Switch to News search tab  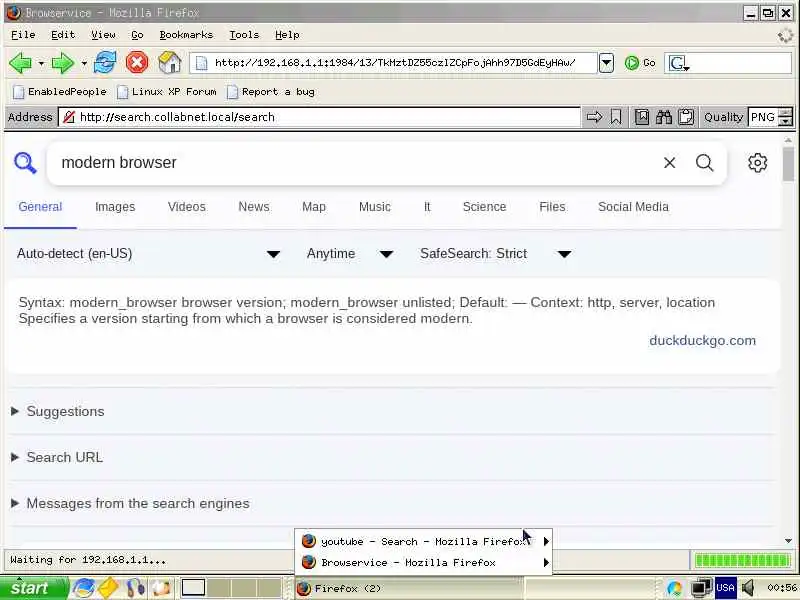254,207
